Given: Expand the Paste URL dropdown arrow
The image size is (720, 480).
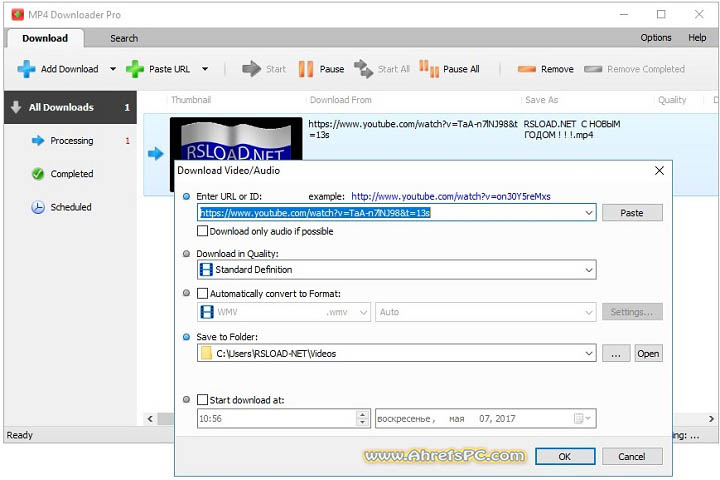Looking at the screenshot, I should pos(205,69).
